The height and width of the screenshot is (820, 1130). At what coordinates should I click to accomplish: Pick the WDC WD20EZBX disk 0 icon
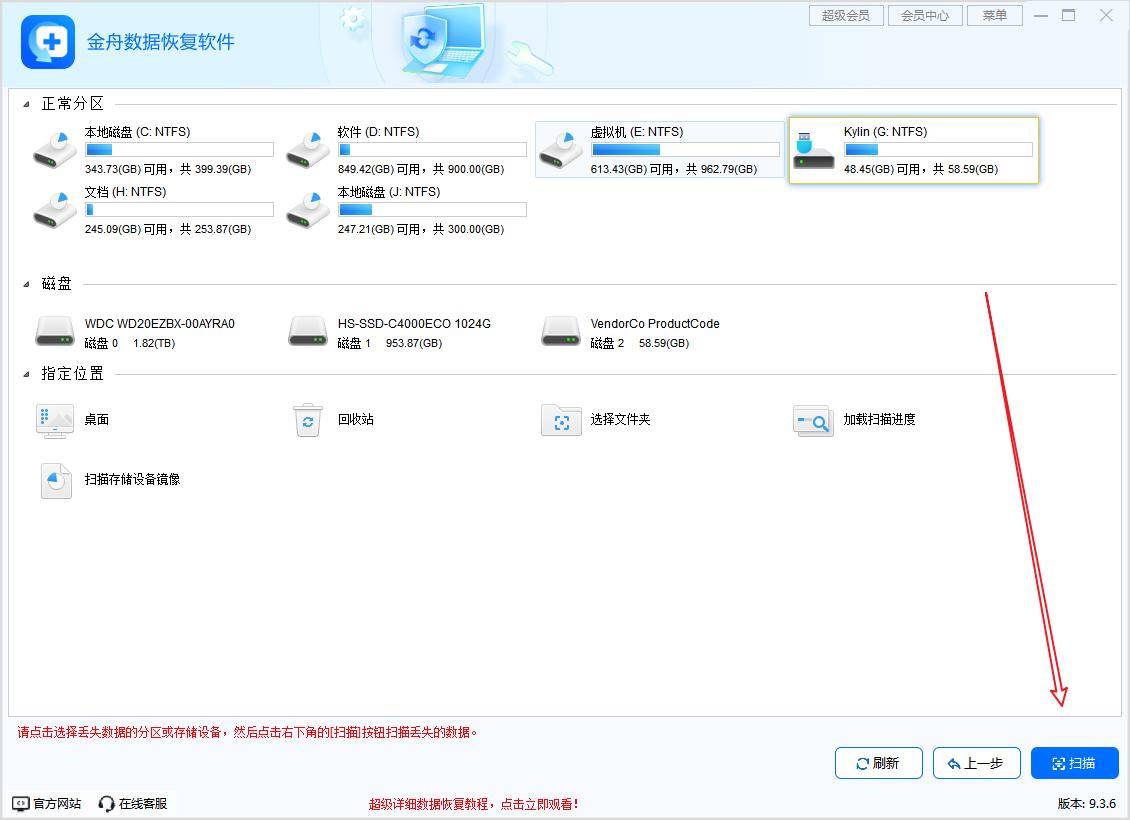(x=55, y=332)
